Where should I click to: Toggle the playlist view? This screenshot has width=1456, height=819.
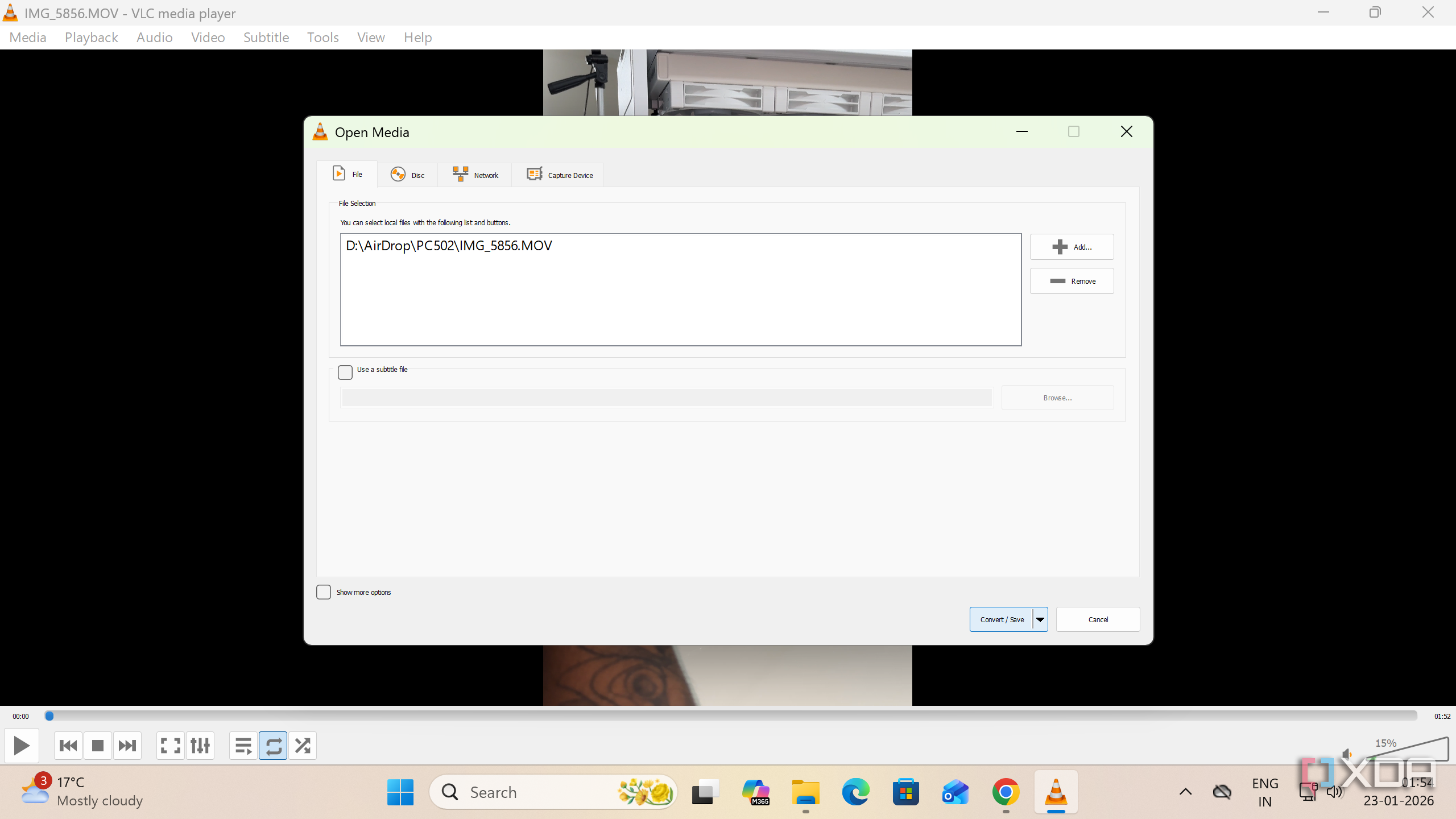243,745
